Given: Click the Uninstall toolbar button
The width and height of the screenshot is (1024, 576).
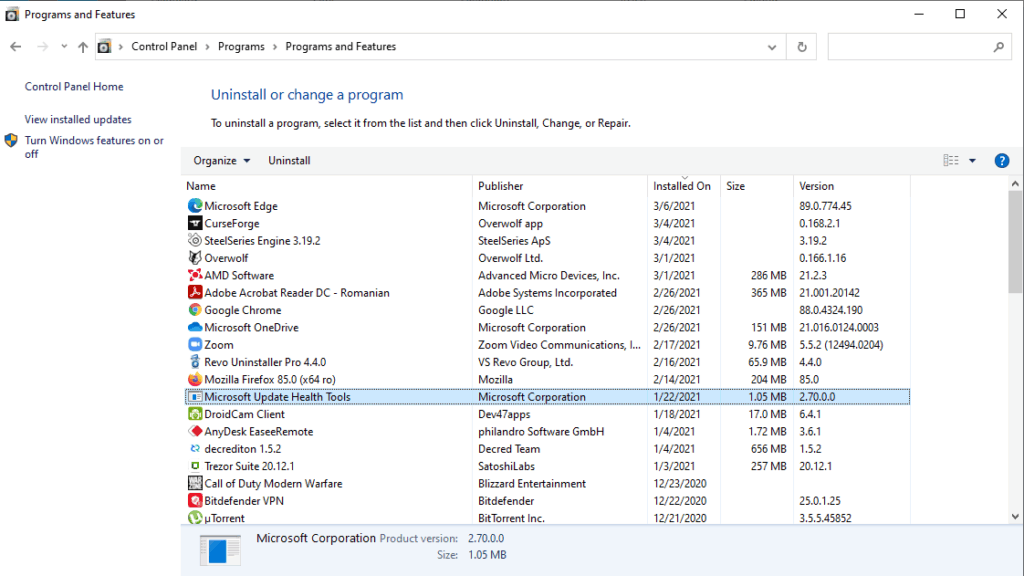Looking at the screenshot, I should pos(289,161).
